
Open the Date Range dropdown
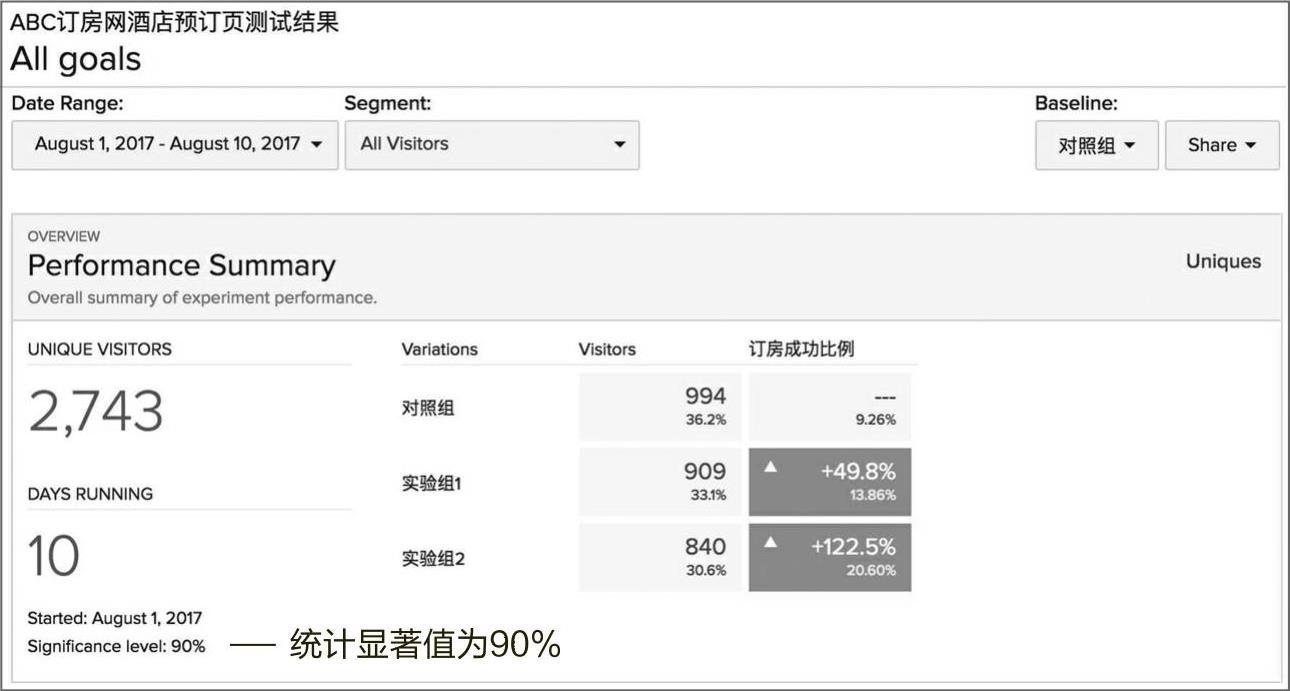click(x=175, y=144)
